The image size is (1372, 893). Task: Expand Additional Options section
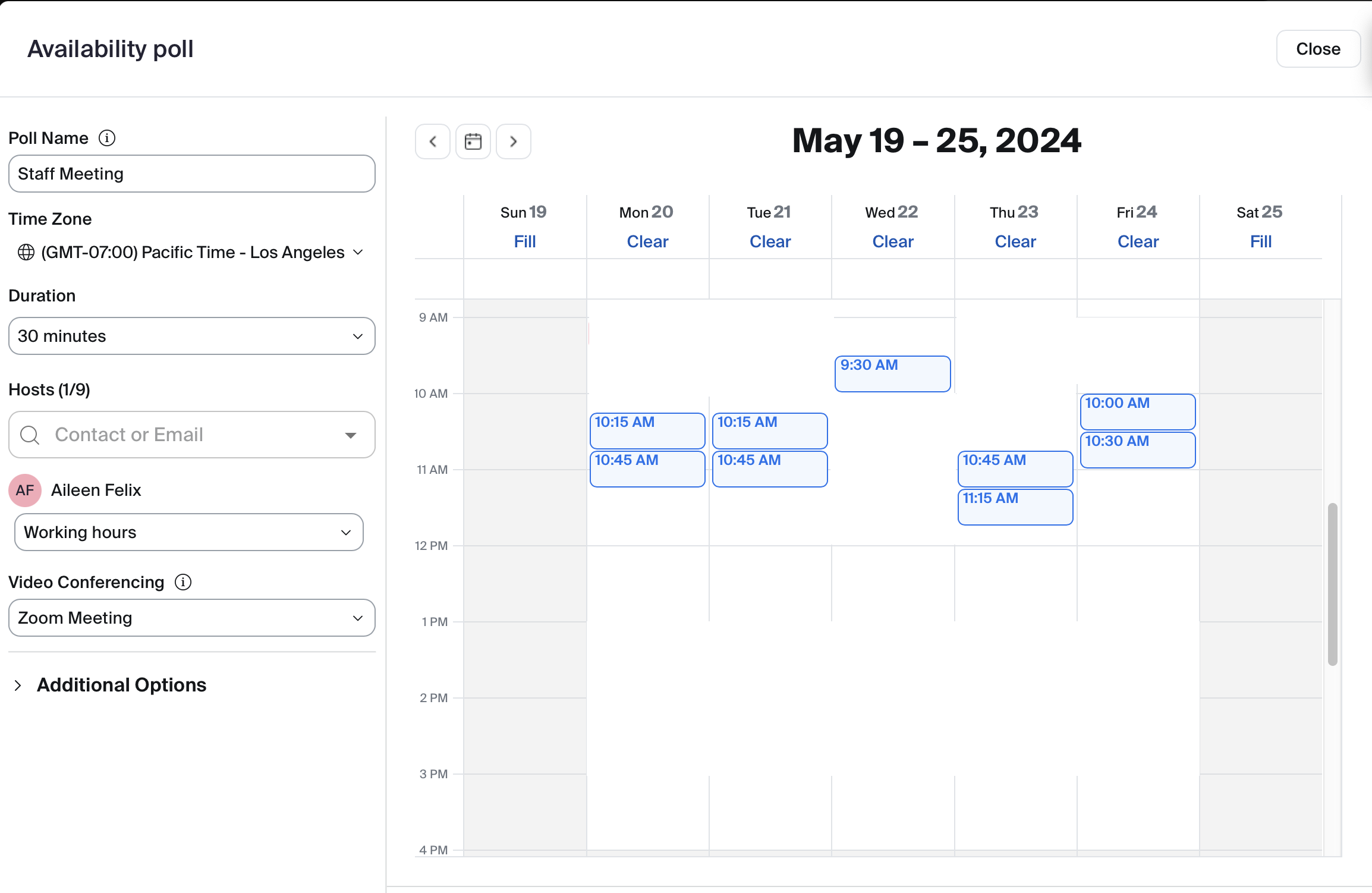click(121, 685)
